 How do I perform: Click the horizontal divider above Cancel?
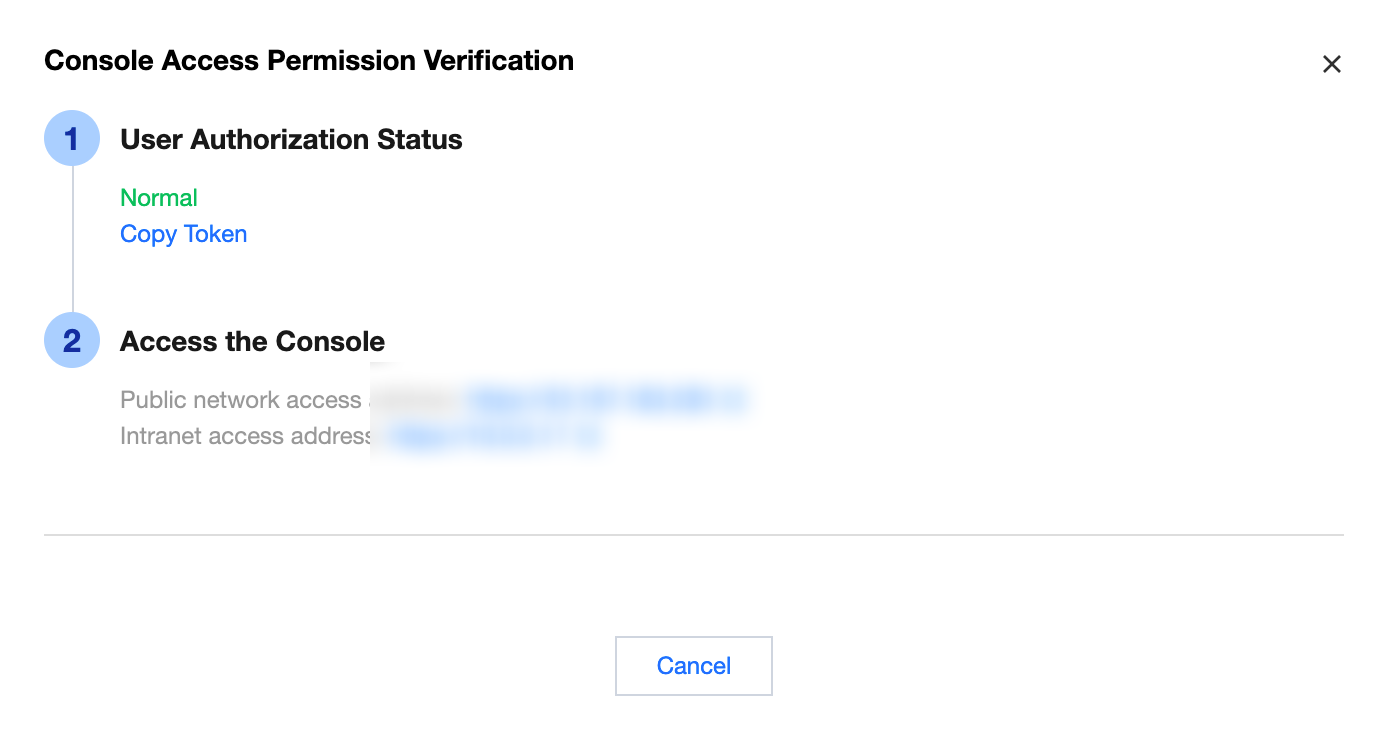point(693,535)
